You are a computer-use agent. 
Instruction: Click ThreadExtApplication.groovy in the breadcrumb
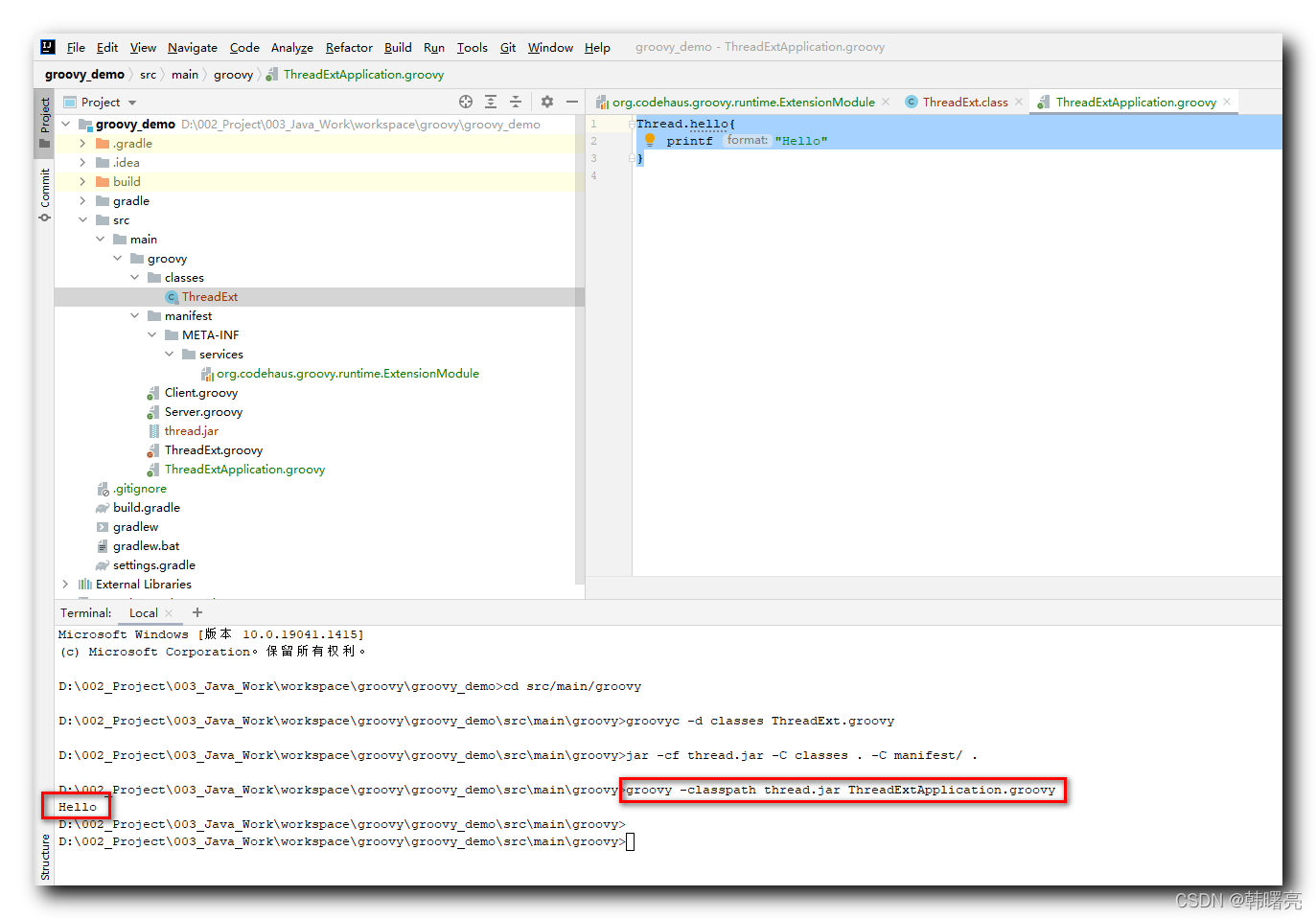(x=363, y=74)
